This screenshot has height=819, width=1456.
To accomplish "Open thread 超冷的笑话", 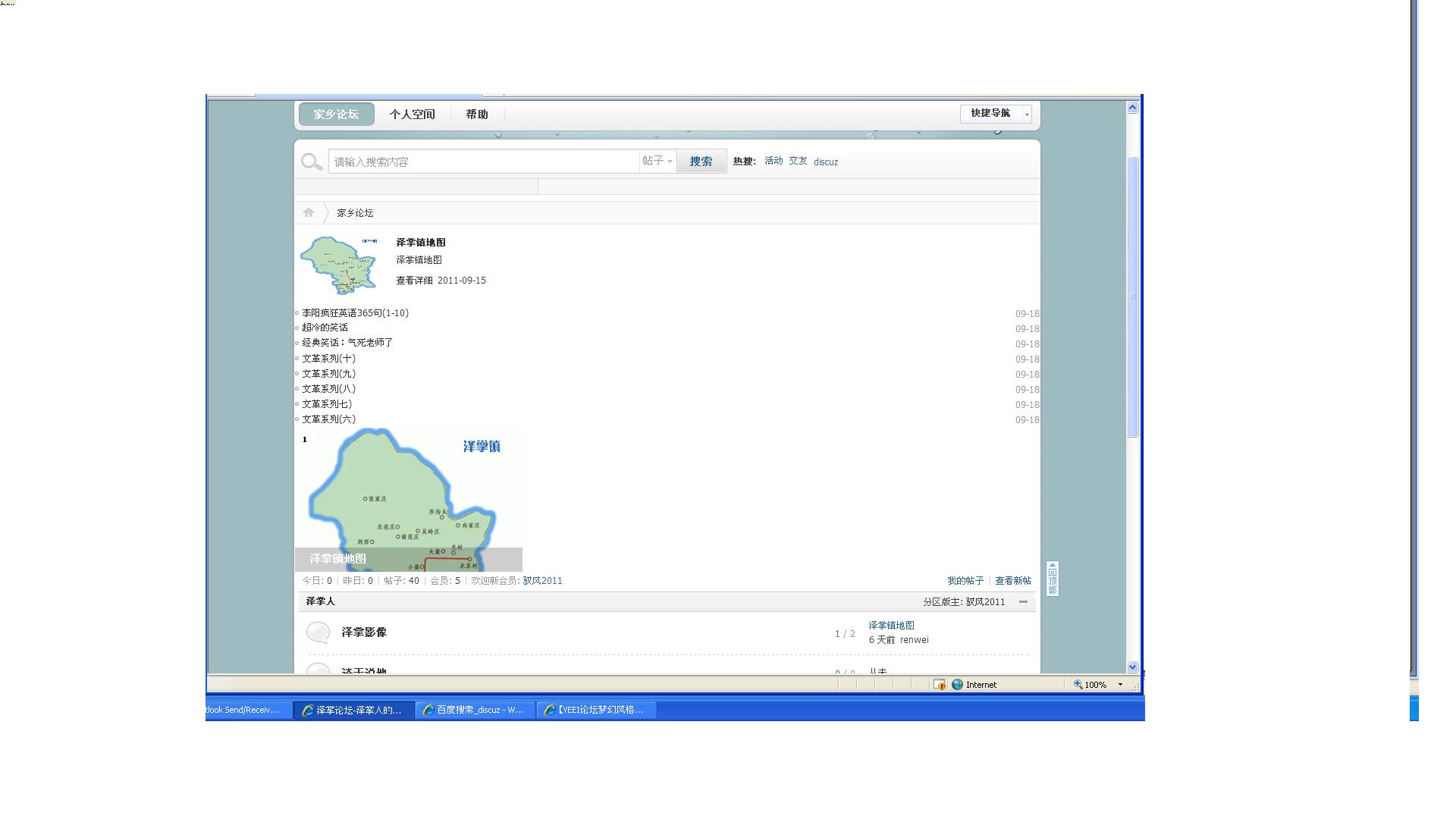I will 325,328.
